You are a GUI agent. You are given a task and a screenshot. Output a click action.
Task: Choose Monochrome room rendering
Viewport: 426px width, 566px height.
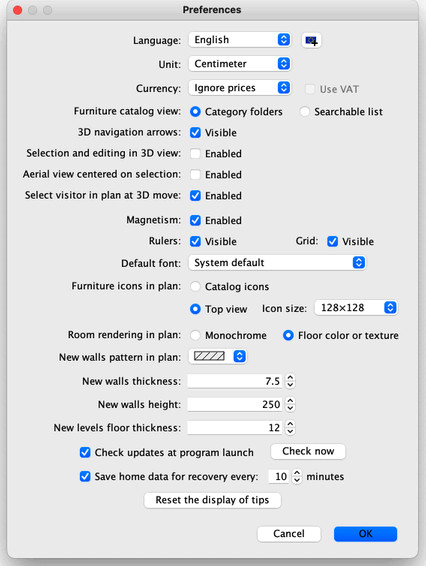click(x=195, y=335)
